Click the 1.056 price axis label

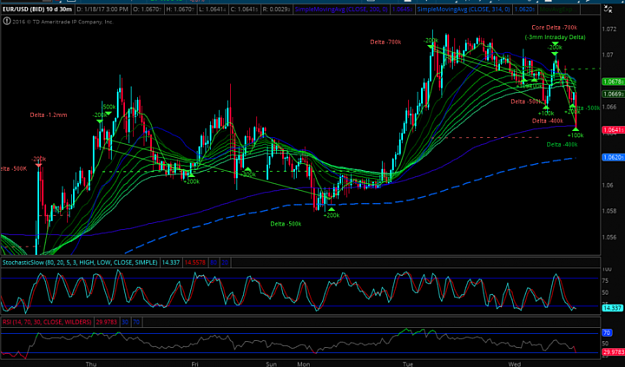[609, 237]
